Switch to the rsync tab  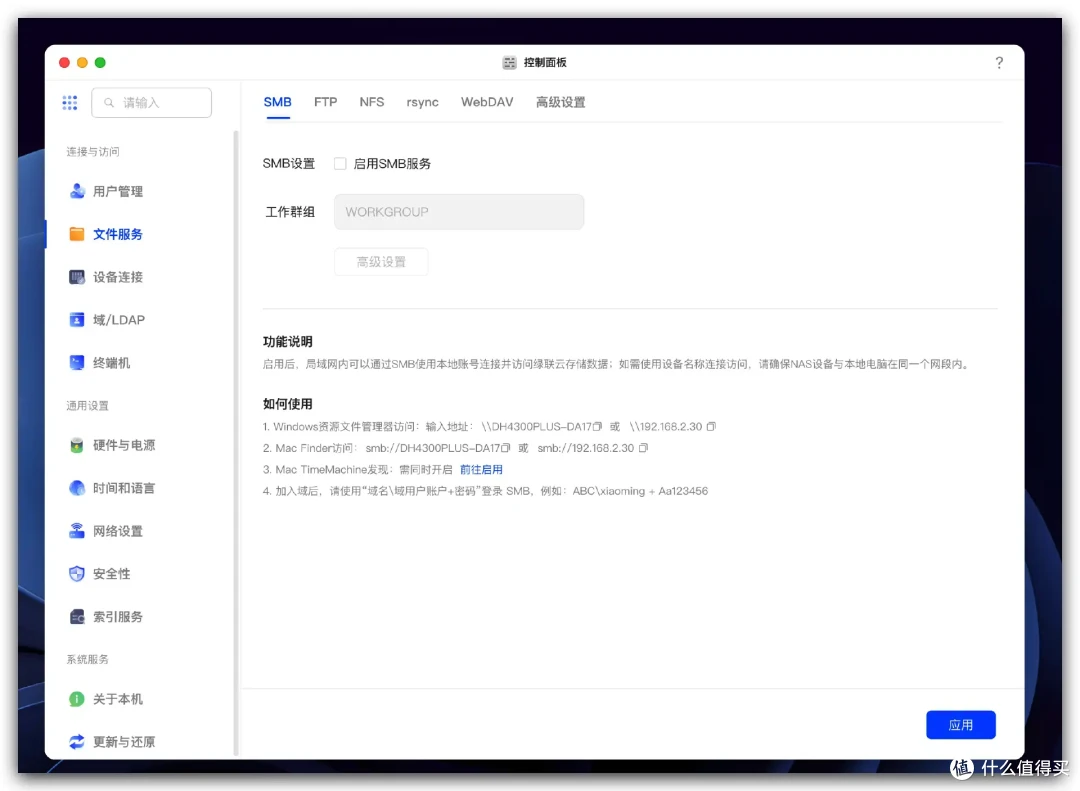coord(422,102)
